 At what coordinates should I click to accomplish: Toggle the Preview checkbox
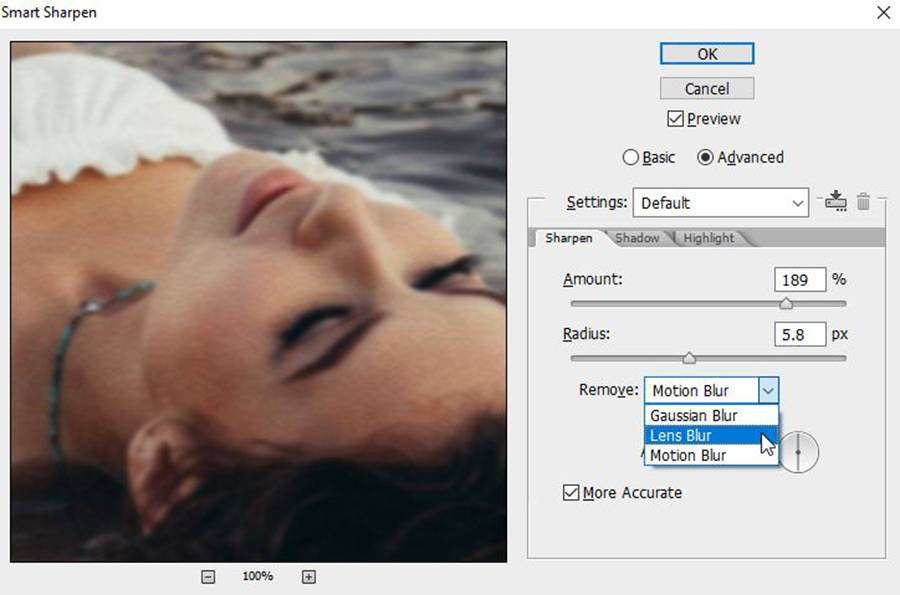[x=675, y=119]
